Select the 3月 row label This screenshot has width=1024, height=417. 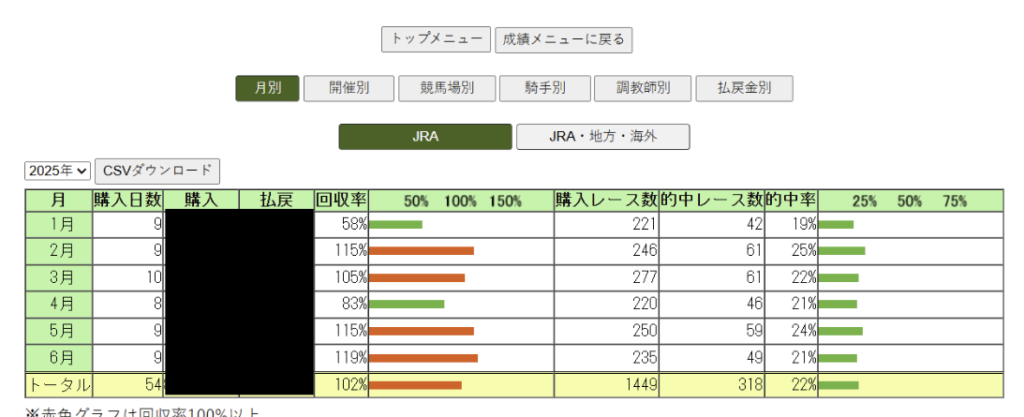(x=59, y=278)
